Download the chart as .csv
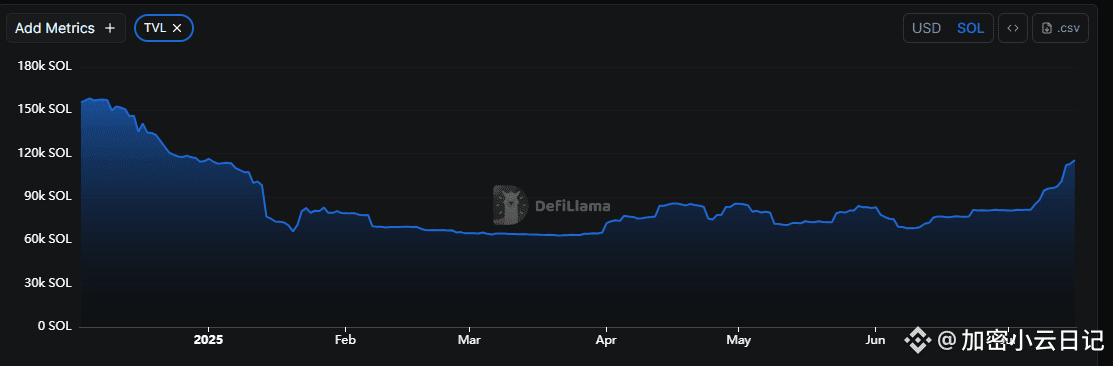The height and width of the screenshot is (366, 1113). pyautogui.click(x=1060, y=28)
